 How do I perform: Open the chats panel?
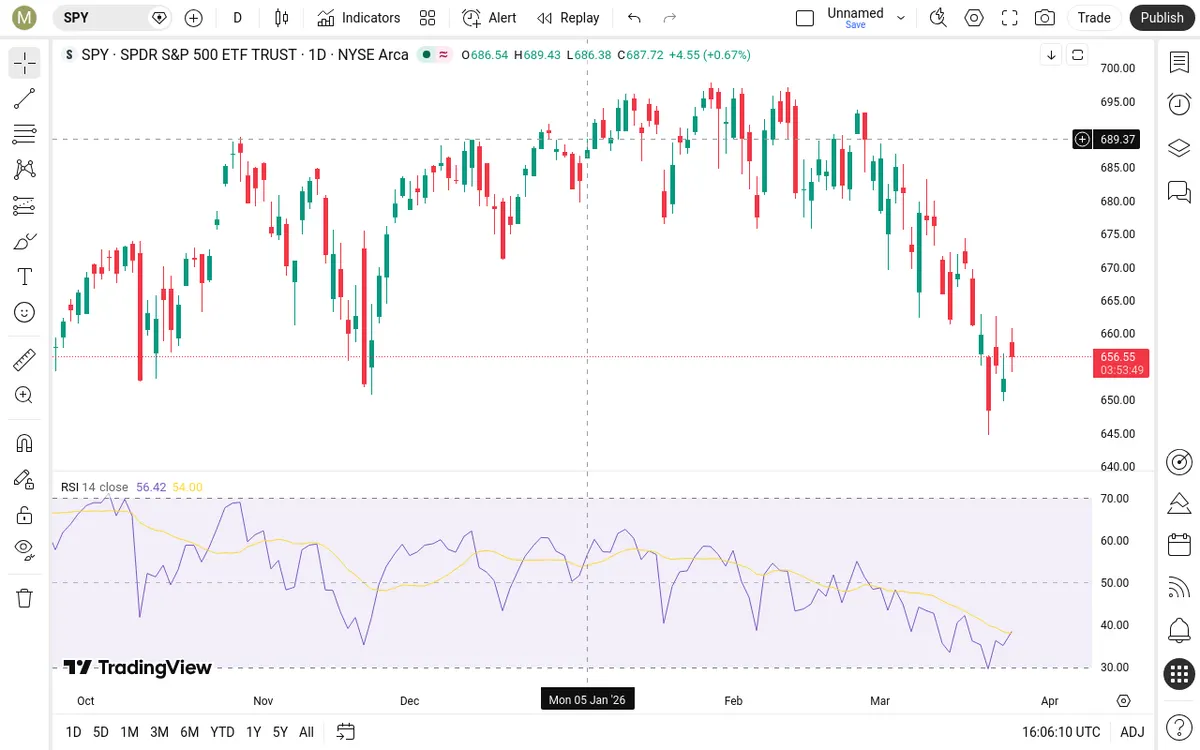pyautogui.click(x=1179, y=191)
